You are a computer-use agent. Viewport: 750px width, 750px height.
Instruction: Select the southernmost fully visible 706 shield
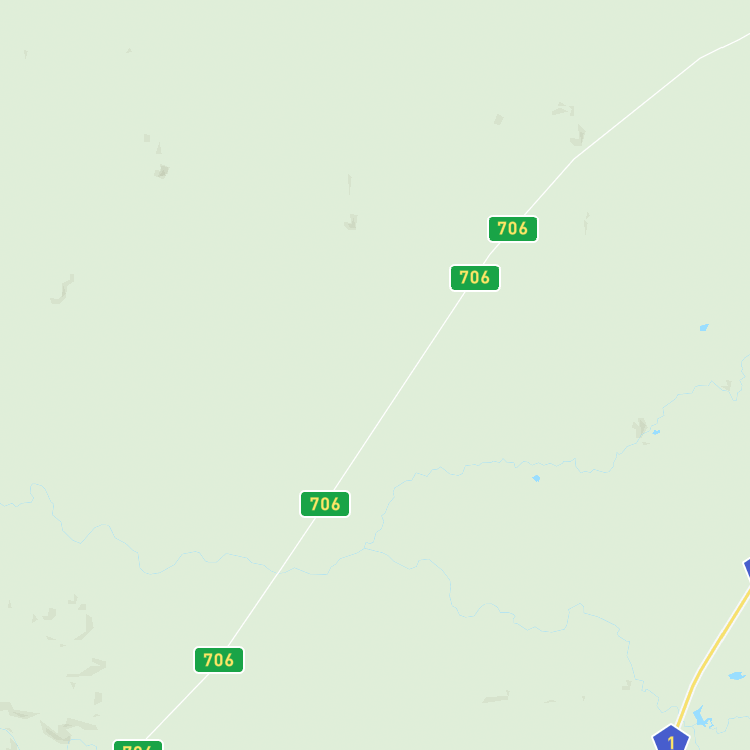point(219,660)
